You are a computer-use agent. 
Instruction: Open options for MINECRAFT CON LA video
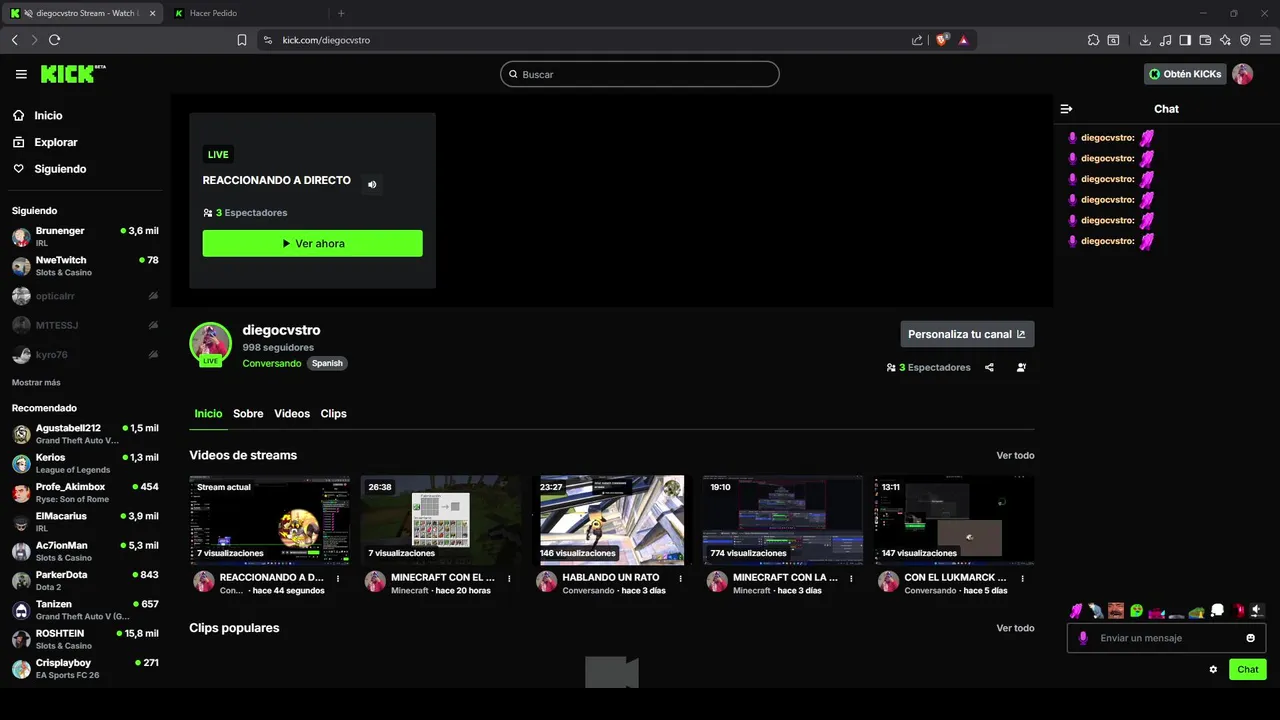[851, 578]
